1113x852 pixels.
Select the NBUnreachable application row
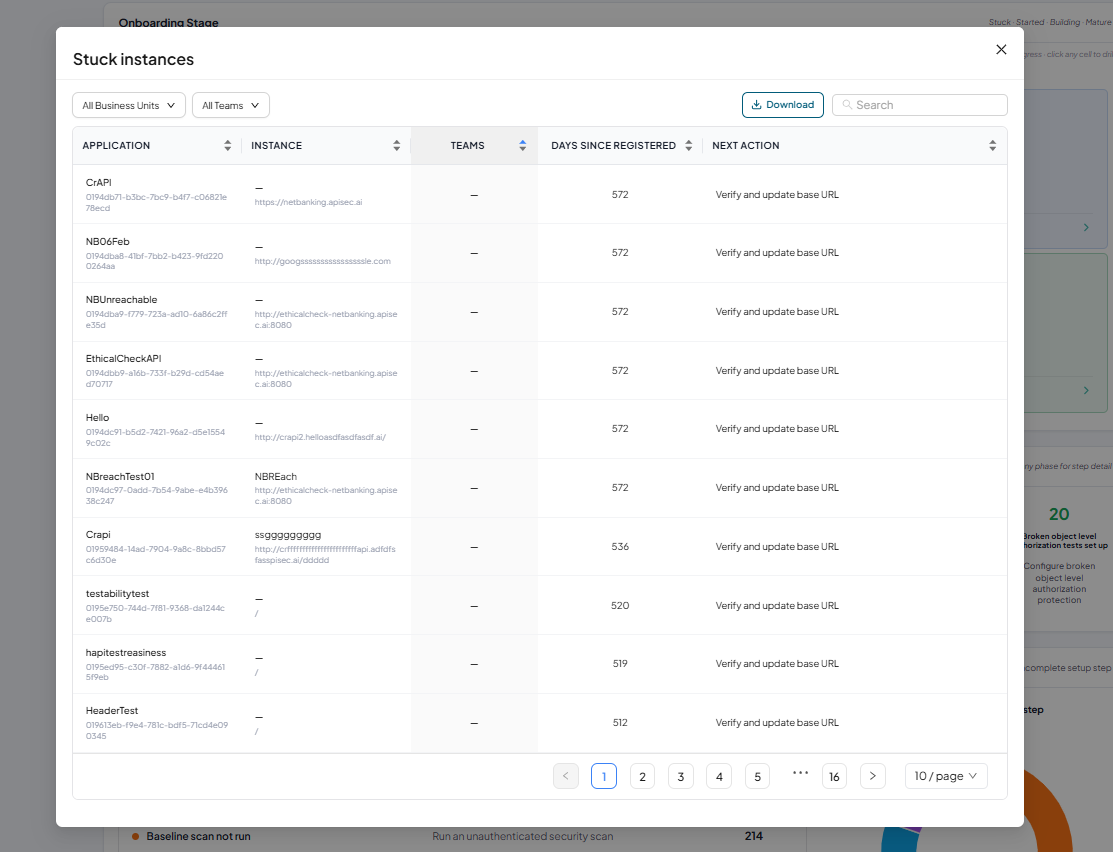click(x=539, y=312)
